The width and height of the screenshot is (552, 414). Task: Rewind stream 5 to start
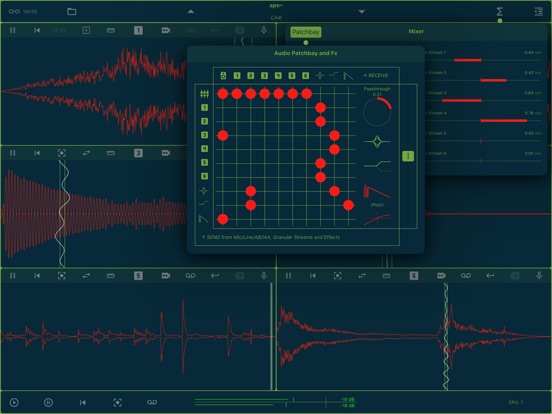point(37,275)
